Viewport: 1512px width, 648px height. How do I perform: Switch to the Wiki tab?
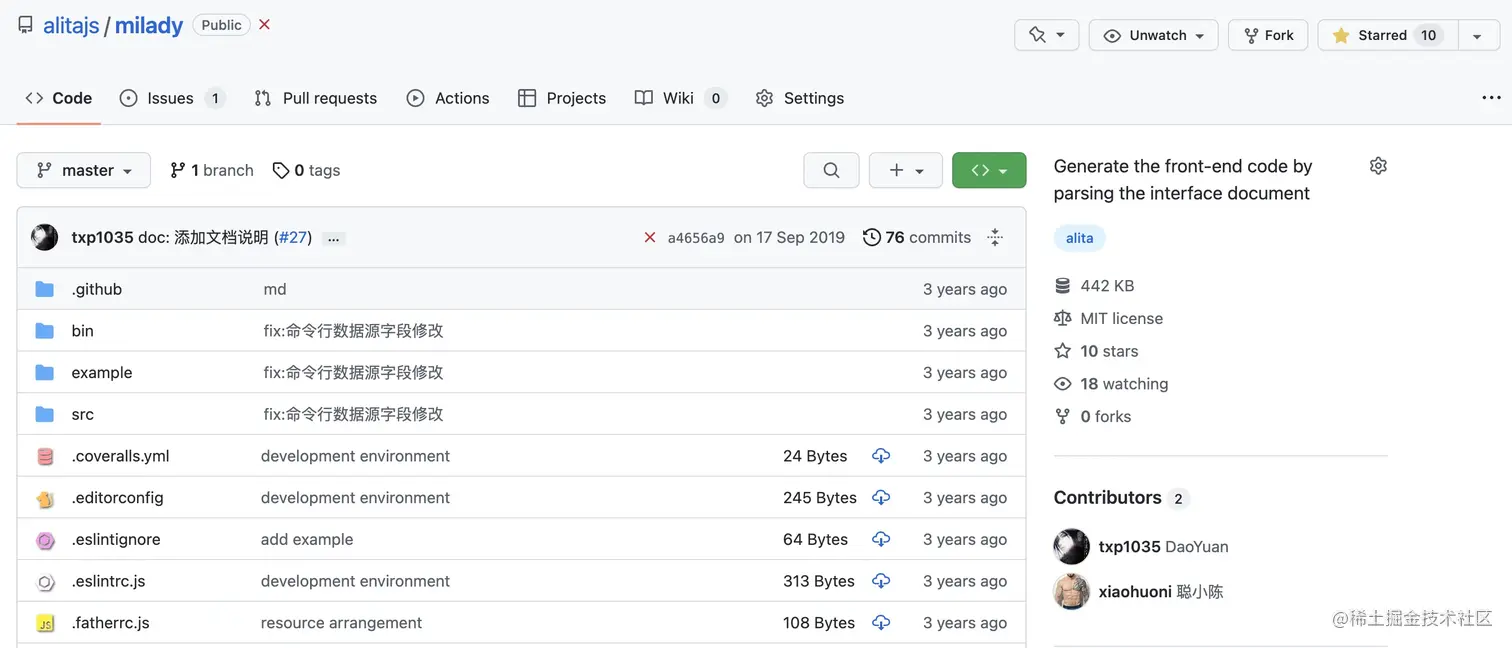(680, 98)
